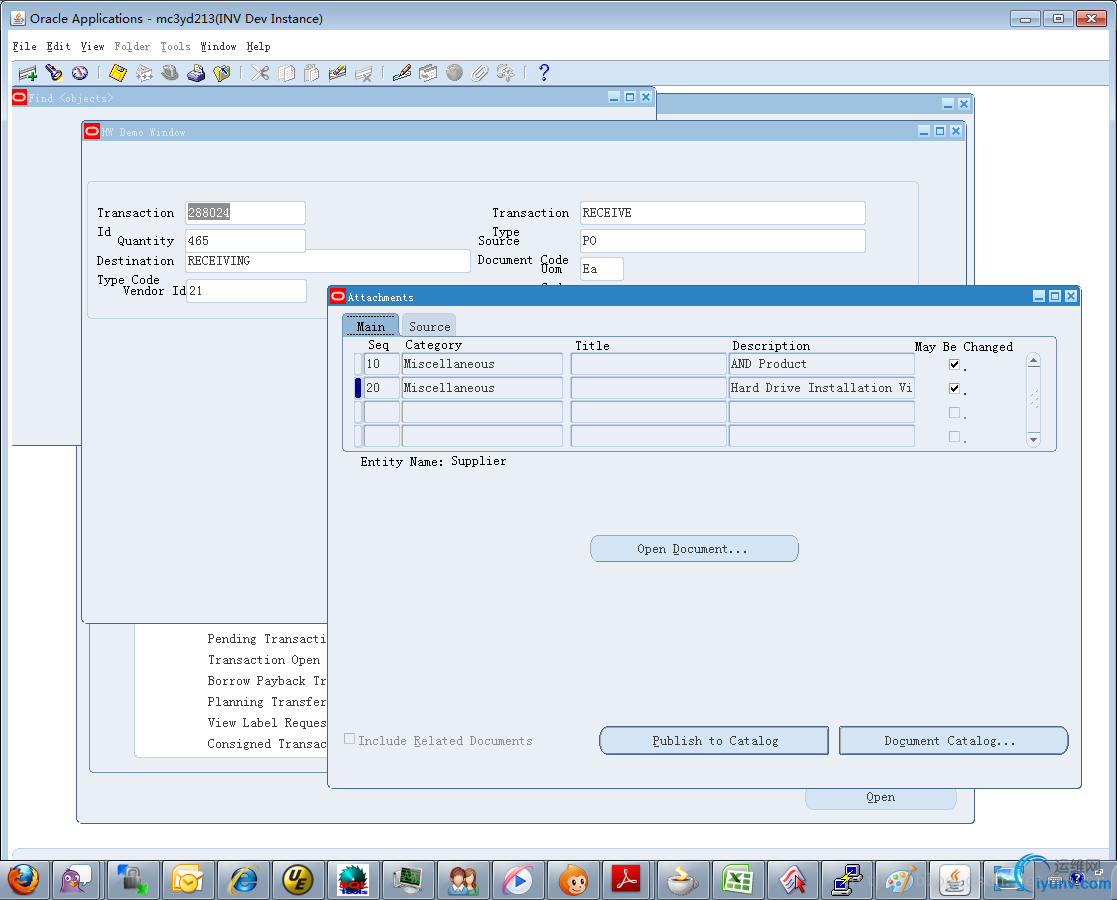Click the 'AND Product' description field
1117x900 pixels.
point(821,364)
